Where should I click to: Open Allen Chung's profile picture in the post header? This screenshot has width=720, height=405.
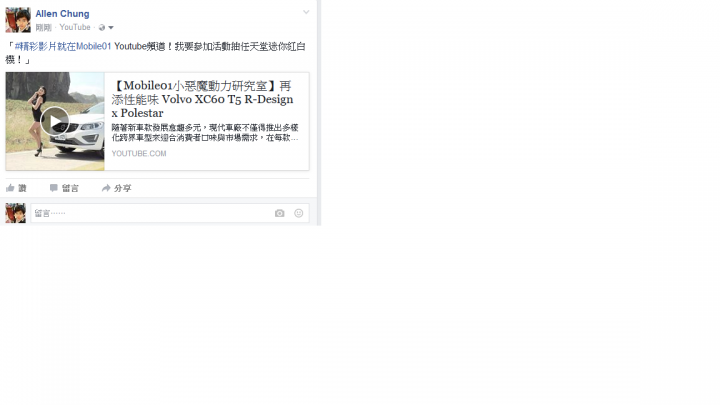click(x=18, y=20)
